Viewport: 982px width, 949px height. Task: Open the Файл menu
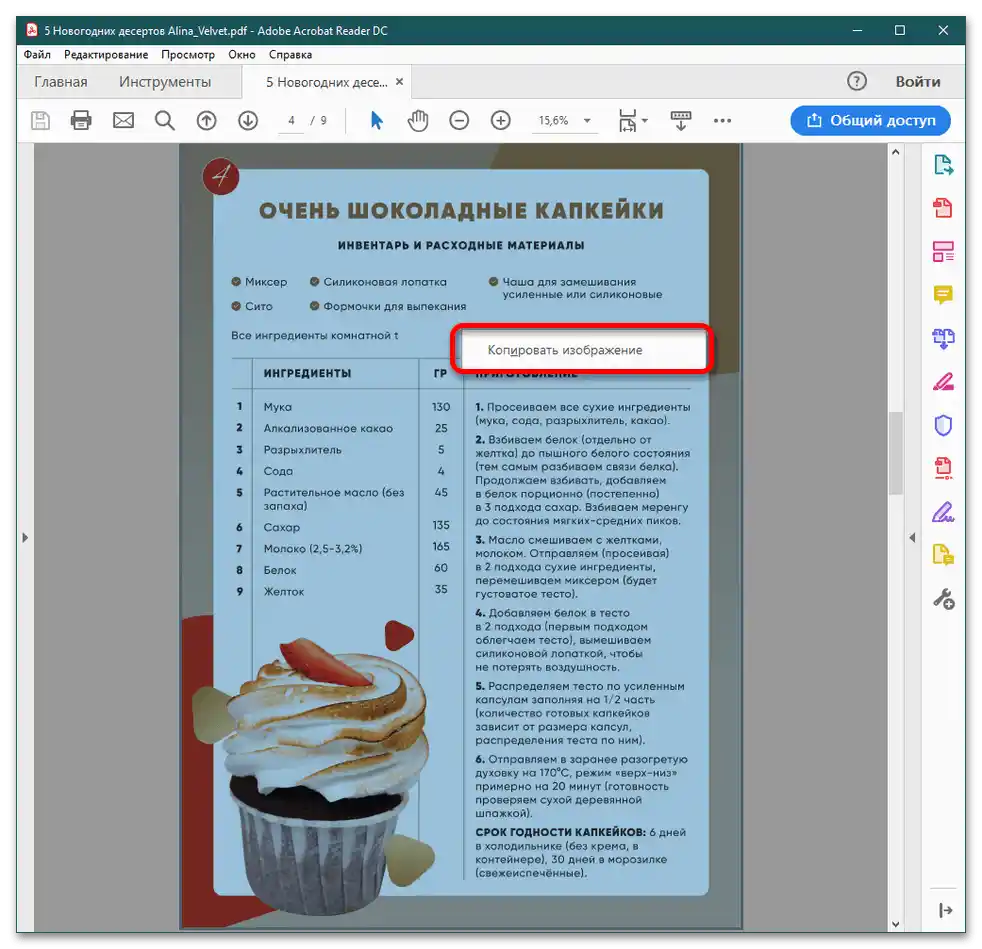click(x=37, y=54)
